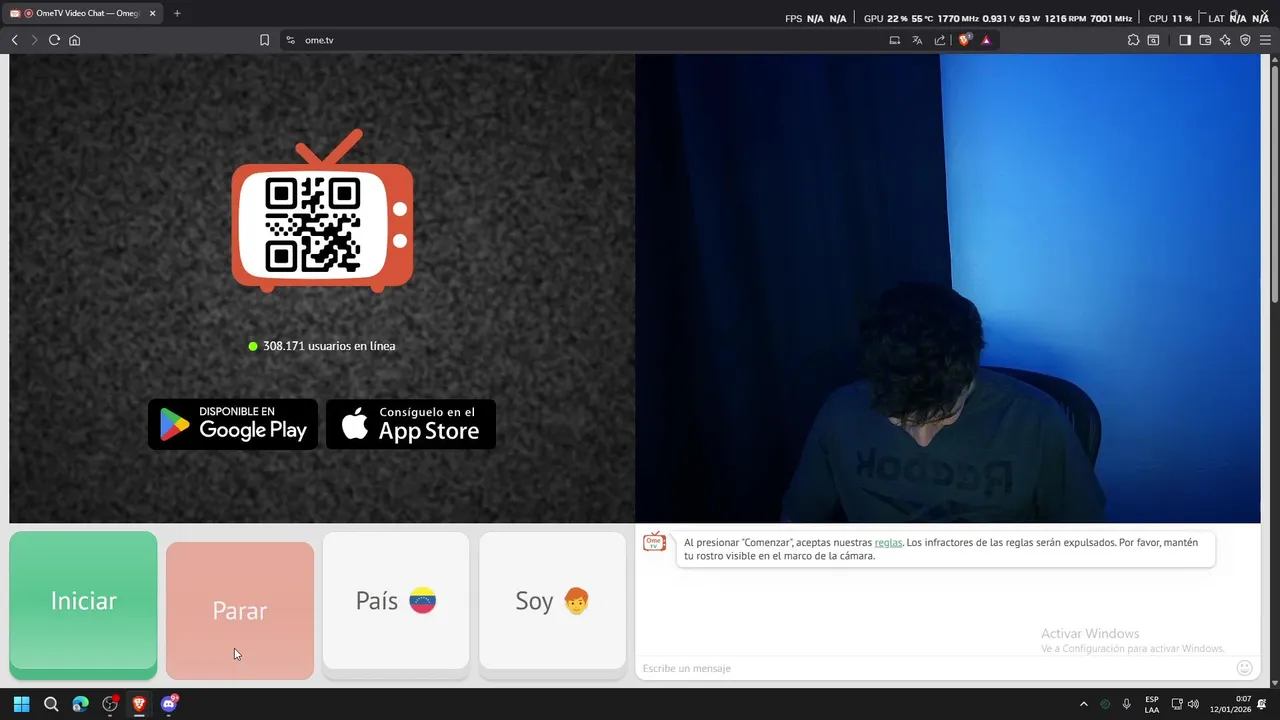Open the sidebar search panel icon
The height and width of the screenshot is (720, 1280).
point(1153,40)
